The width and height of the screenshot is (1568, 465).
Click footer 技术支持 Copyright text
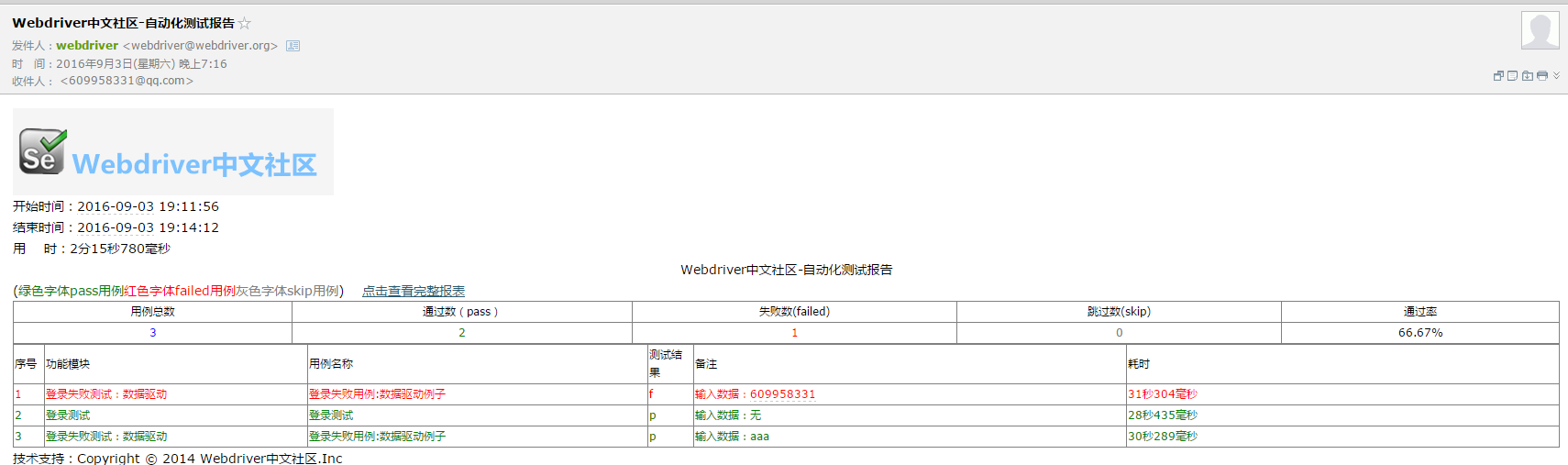point(178,458)
